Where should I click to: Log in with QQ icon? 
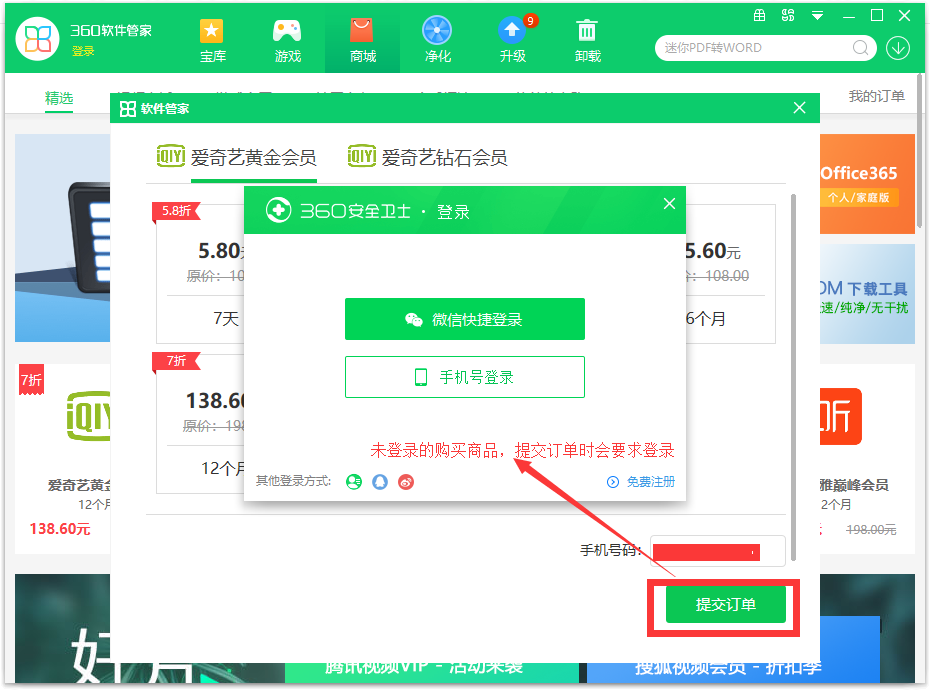[380, 482]
